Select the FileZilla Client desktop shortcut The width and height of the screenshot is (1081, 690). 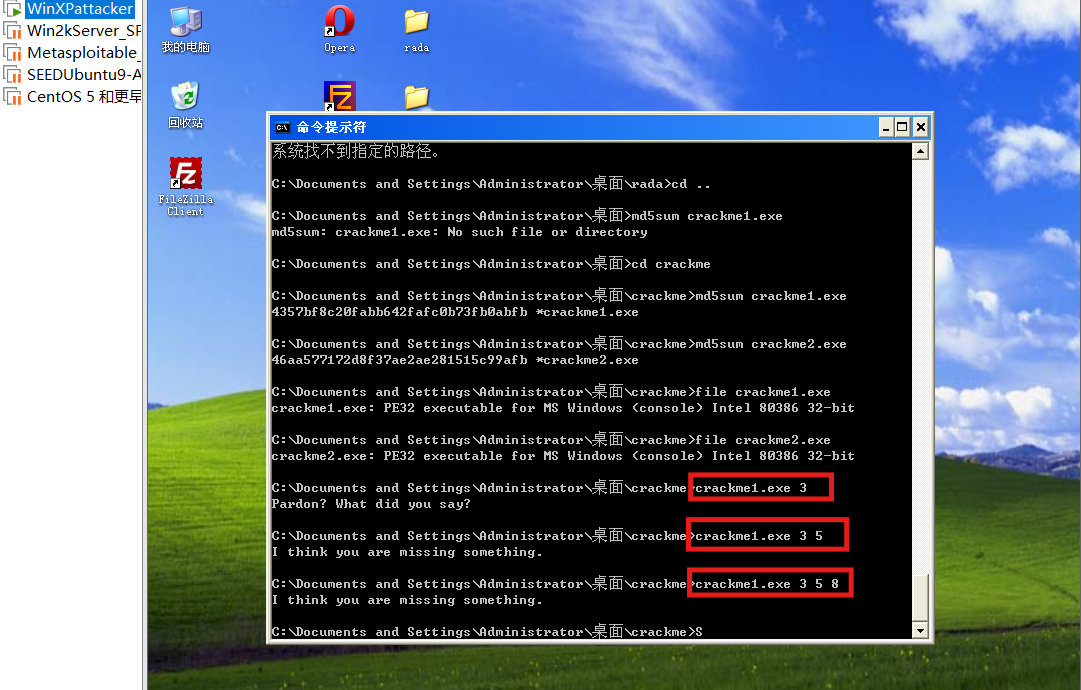(x=185, y=186)
